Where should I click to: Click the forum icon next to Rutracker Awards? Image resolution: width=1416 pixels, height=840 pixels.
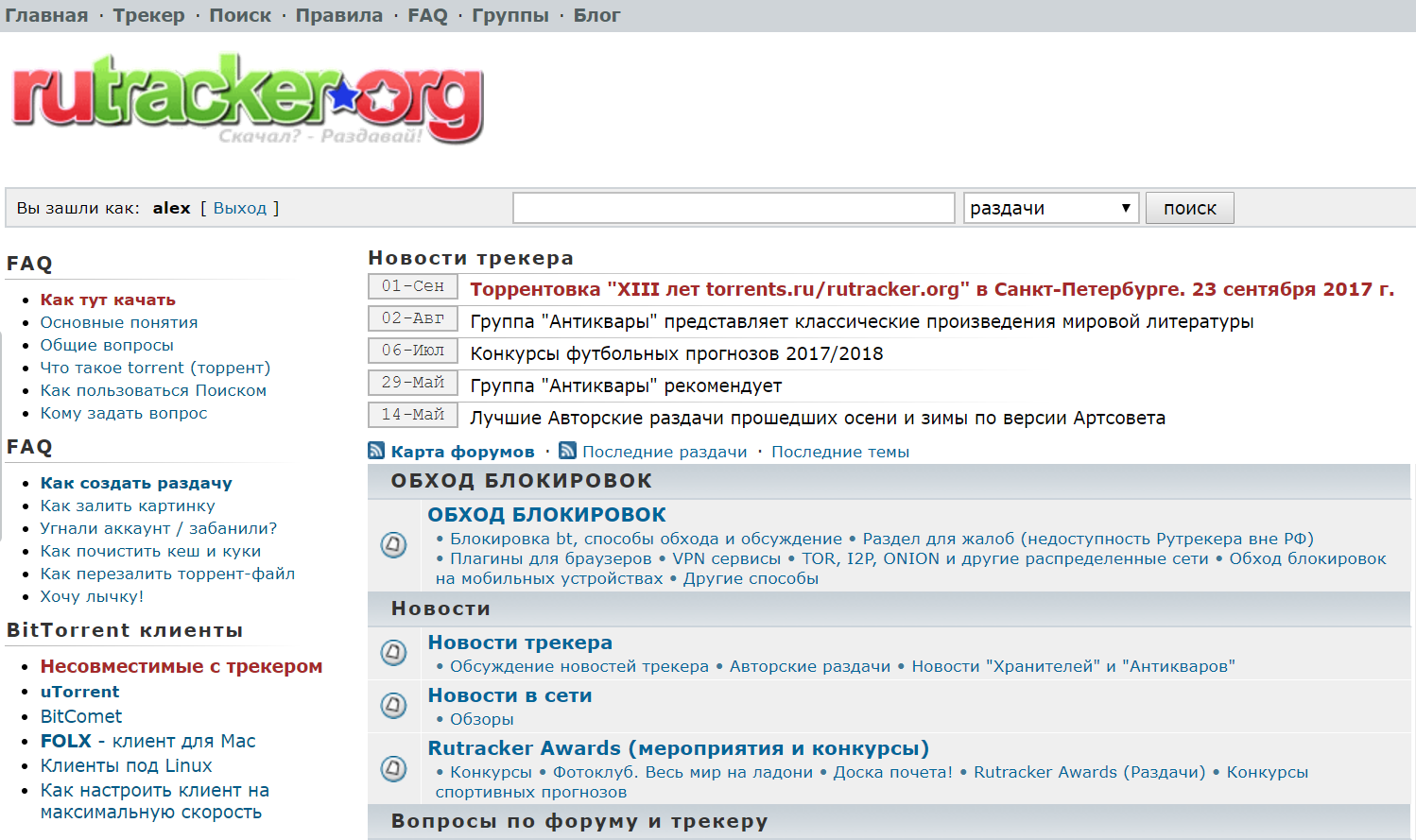(393, 768)
